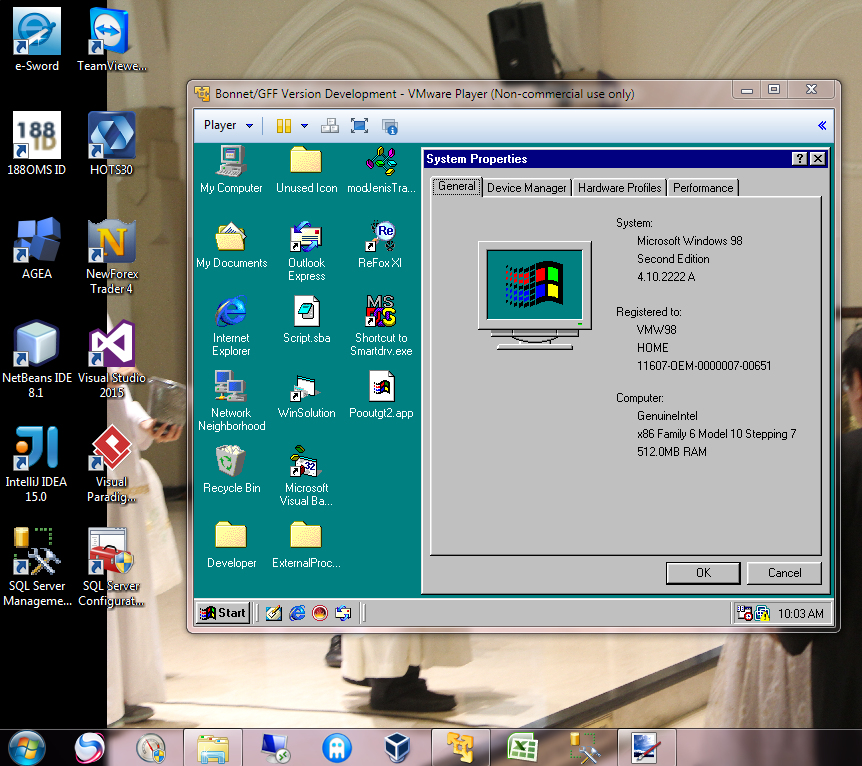Viewport: 862px width, 766px height.
Task: Click the Windows 98 Start button
Action: click(221, 612)
